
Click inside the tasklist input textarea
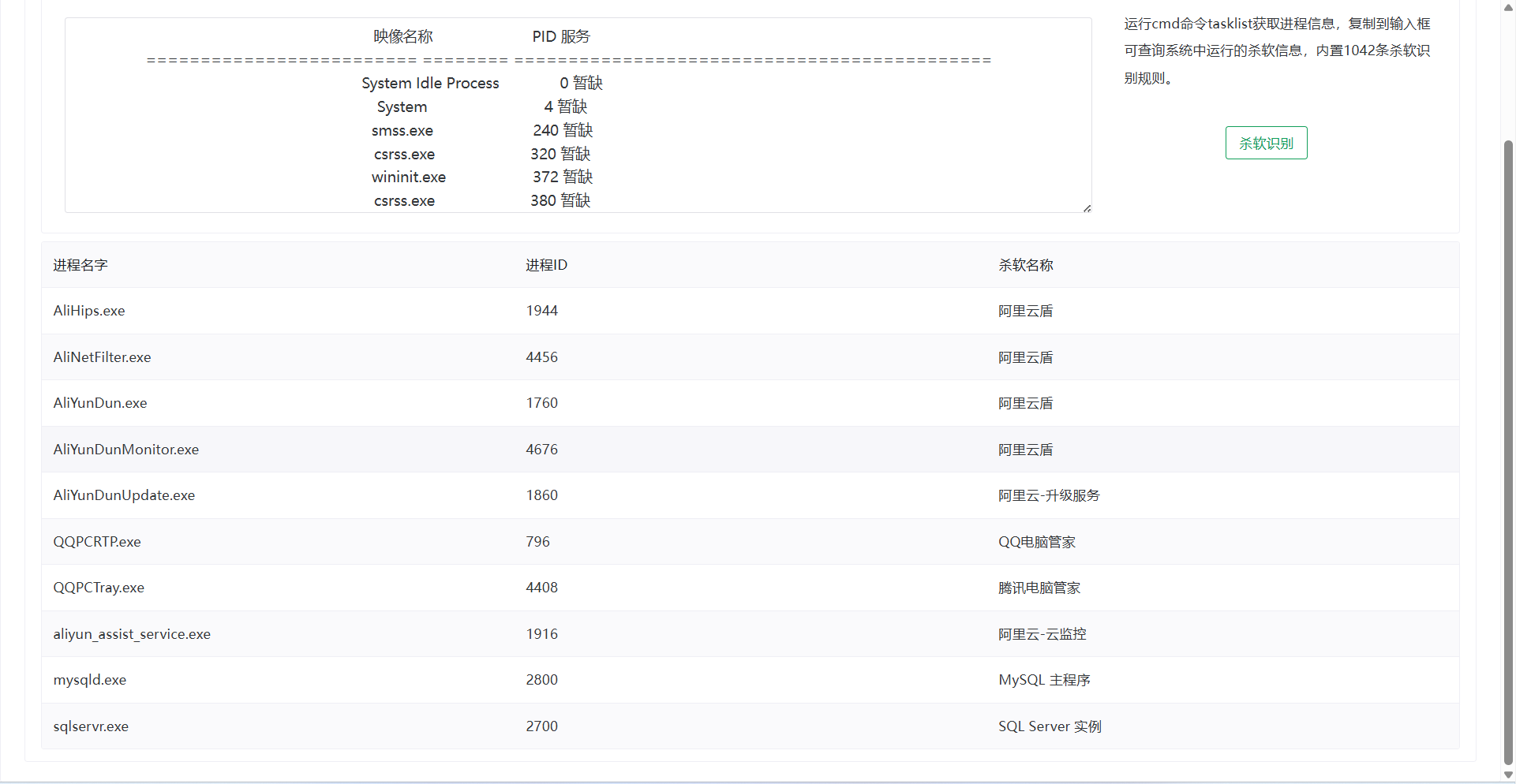578,115
